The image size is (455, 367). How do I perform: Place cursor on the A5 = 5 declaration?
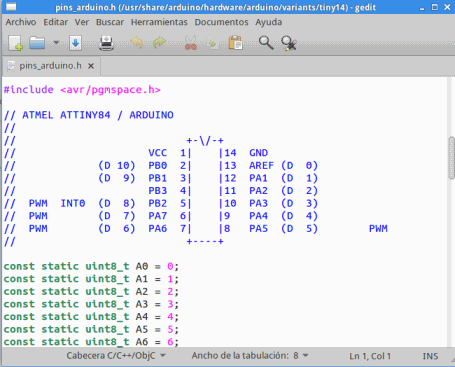tap(91, 329)
